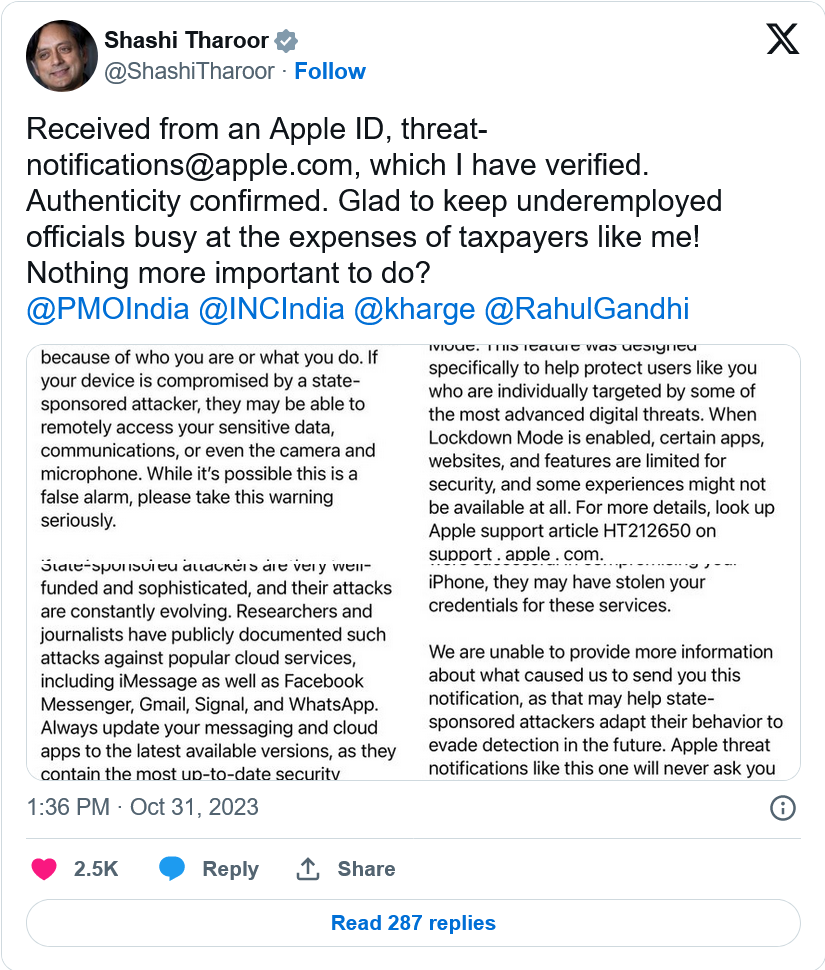Open the tweet info icon
825x970 pixels.
pos(783,807)
